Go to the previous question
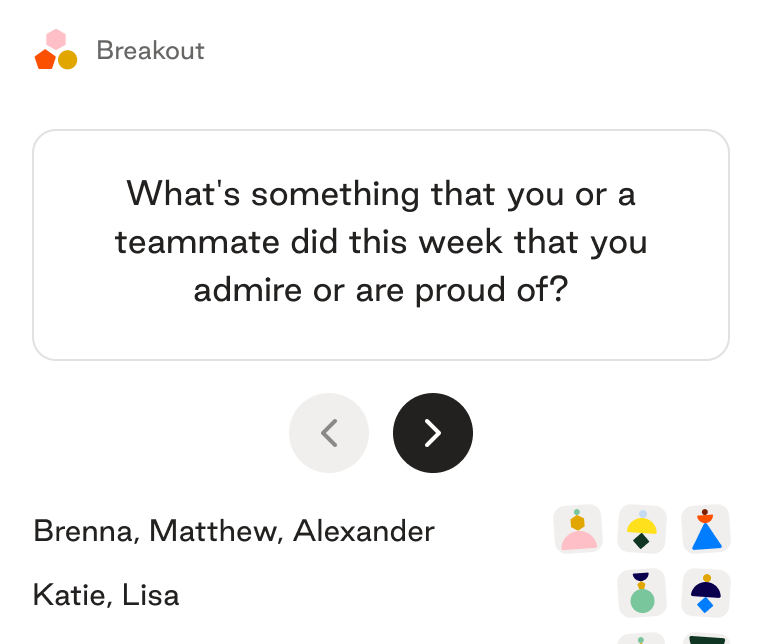Viewport: 762px width, 644px height. (x=329, y=433)
